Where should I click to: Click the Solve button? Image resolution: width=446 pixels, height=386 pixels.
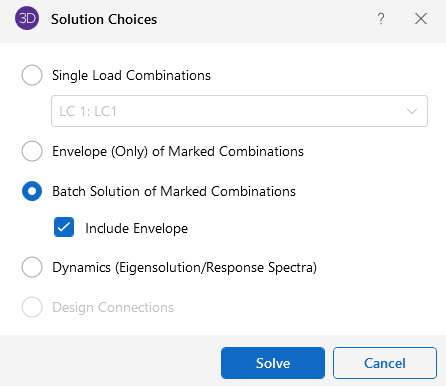(273, 363)
